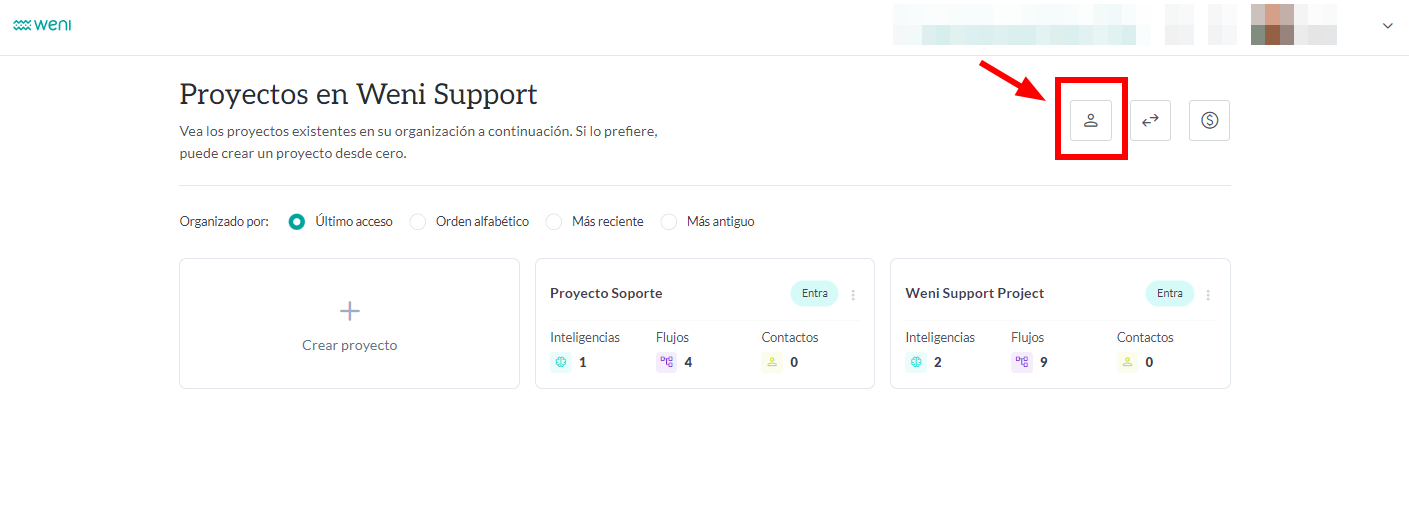Screen dimensions: 1409x518
Task: Click the switch organization arrows icon
Action: [1150, 121]
